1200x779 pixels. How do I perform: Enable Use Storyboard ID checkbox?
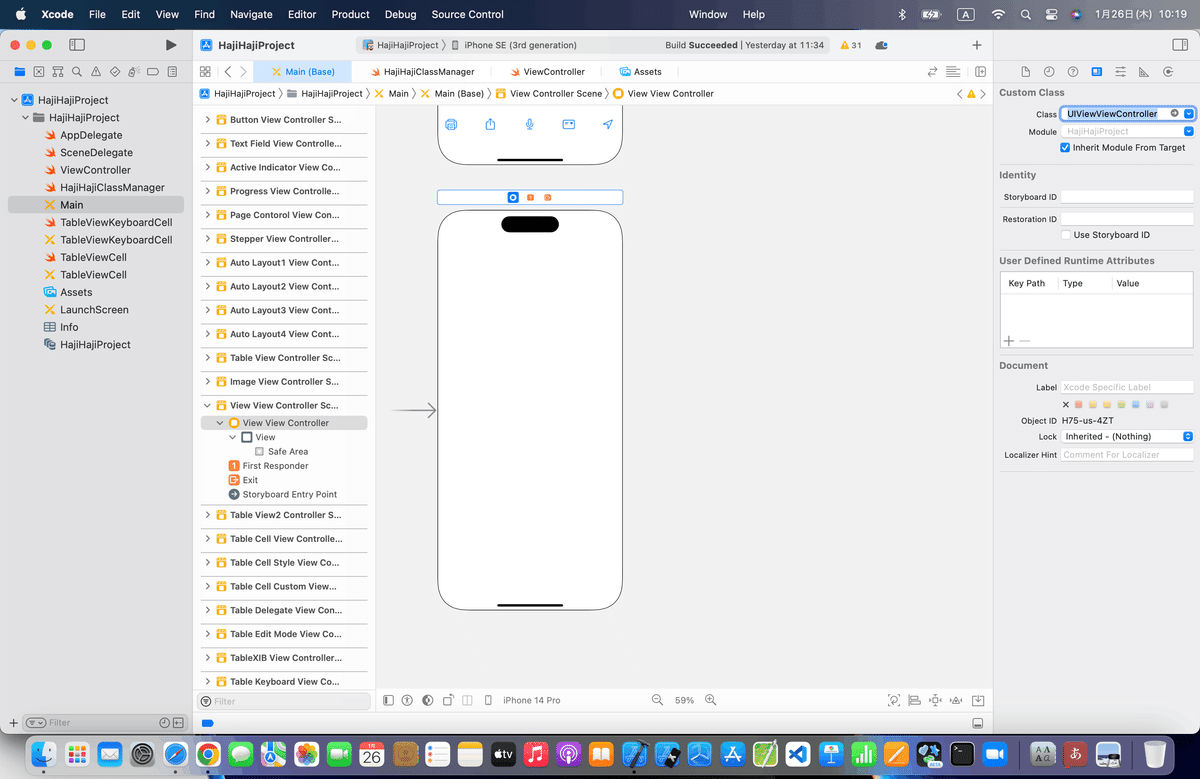point(1066,235)
